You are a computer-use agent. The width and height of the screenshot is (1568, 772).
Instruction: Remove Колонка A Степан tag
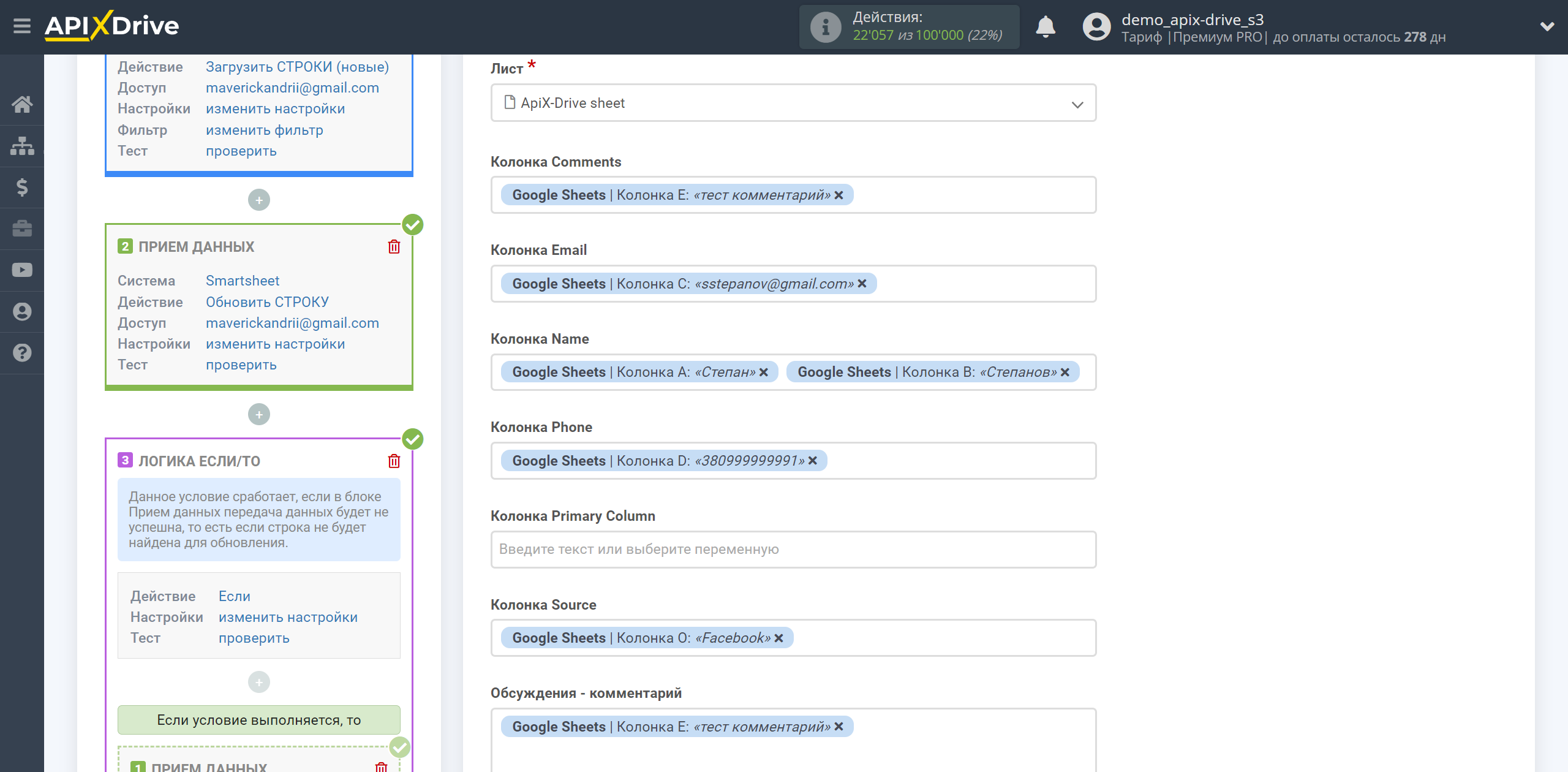click(x=764, y=373)
